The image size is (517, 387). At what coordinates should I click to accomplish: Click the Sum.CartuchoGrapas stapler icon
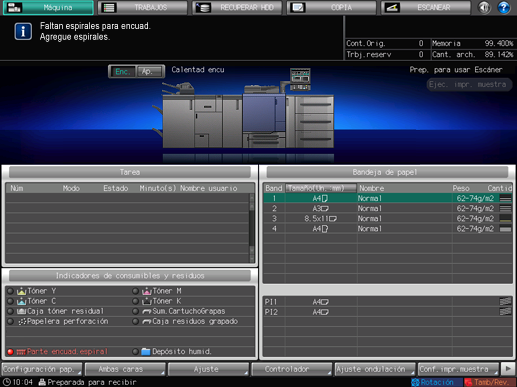(x=147, y=312)
